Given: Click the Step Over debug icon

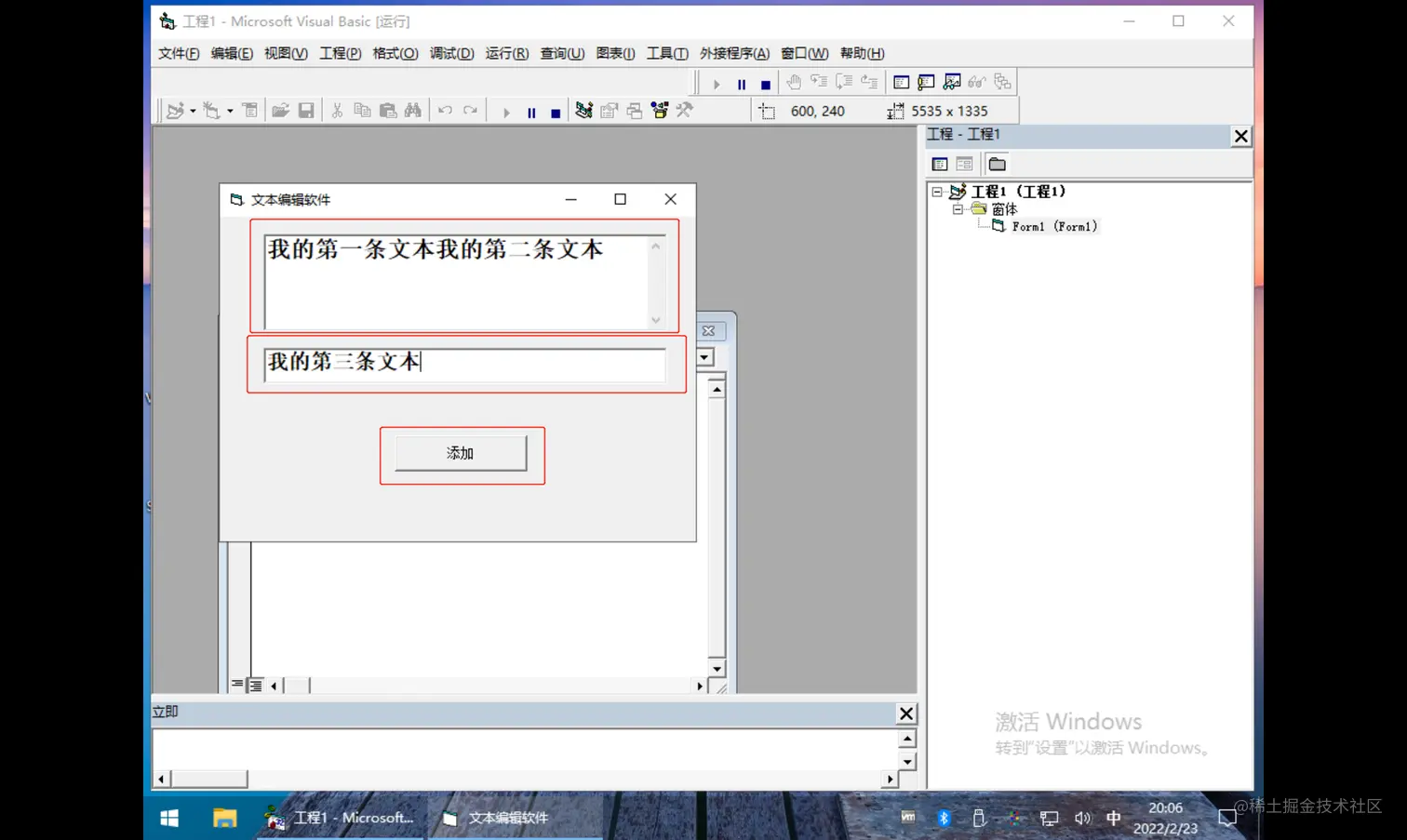Looking at the screenshot, I should pos(844,82).
